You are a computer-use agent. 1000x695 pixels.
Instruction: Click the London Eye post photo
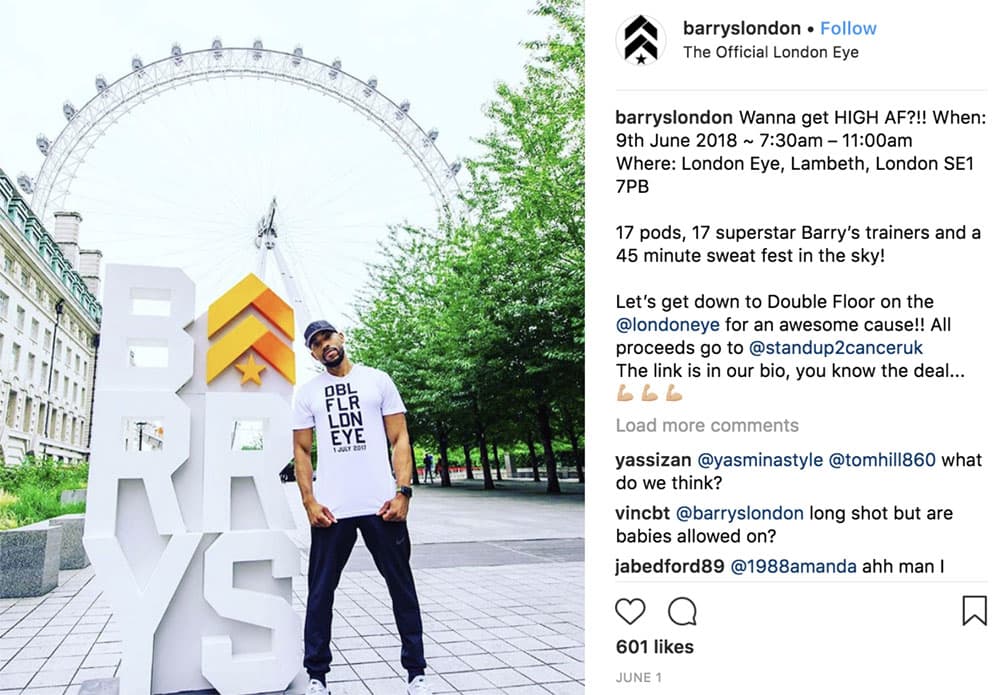point(292,348)
